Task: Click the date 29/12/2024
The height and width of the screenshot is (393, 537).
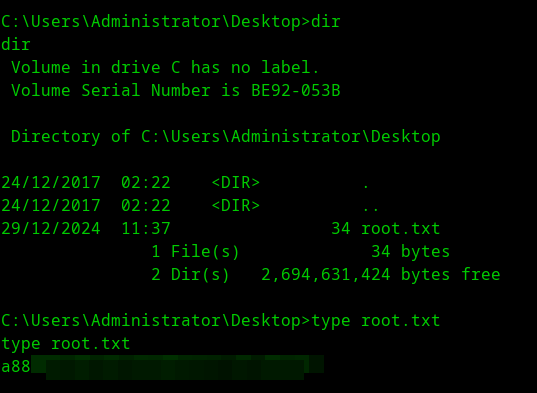Action: 51,229
